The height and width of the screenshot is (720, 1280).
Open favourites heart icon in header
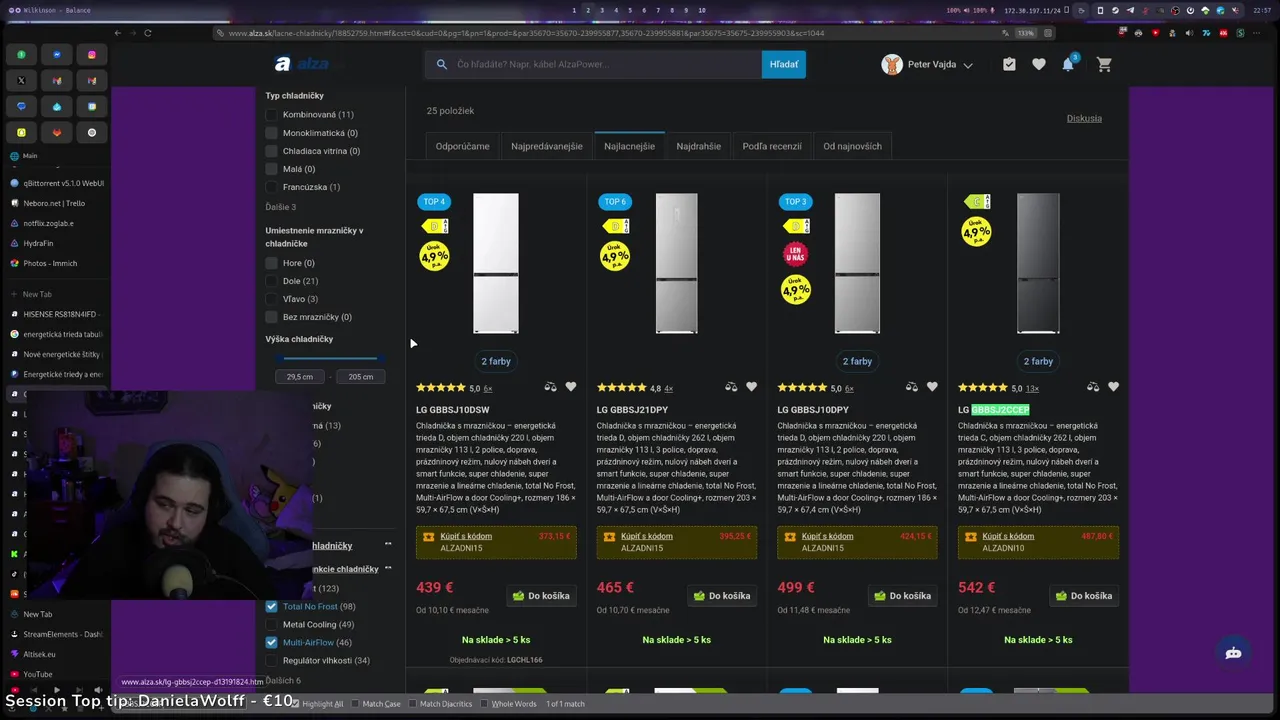(x=1039, y=64)
